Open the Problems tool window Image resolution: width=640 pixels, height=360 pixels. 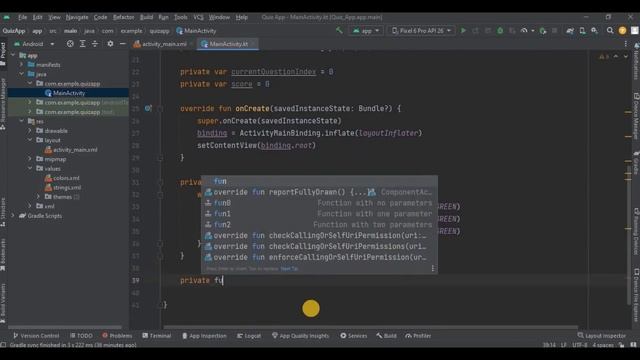coord(117,336)
